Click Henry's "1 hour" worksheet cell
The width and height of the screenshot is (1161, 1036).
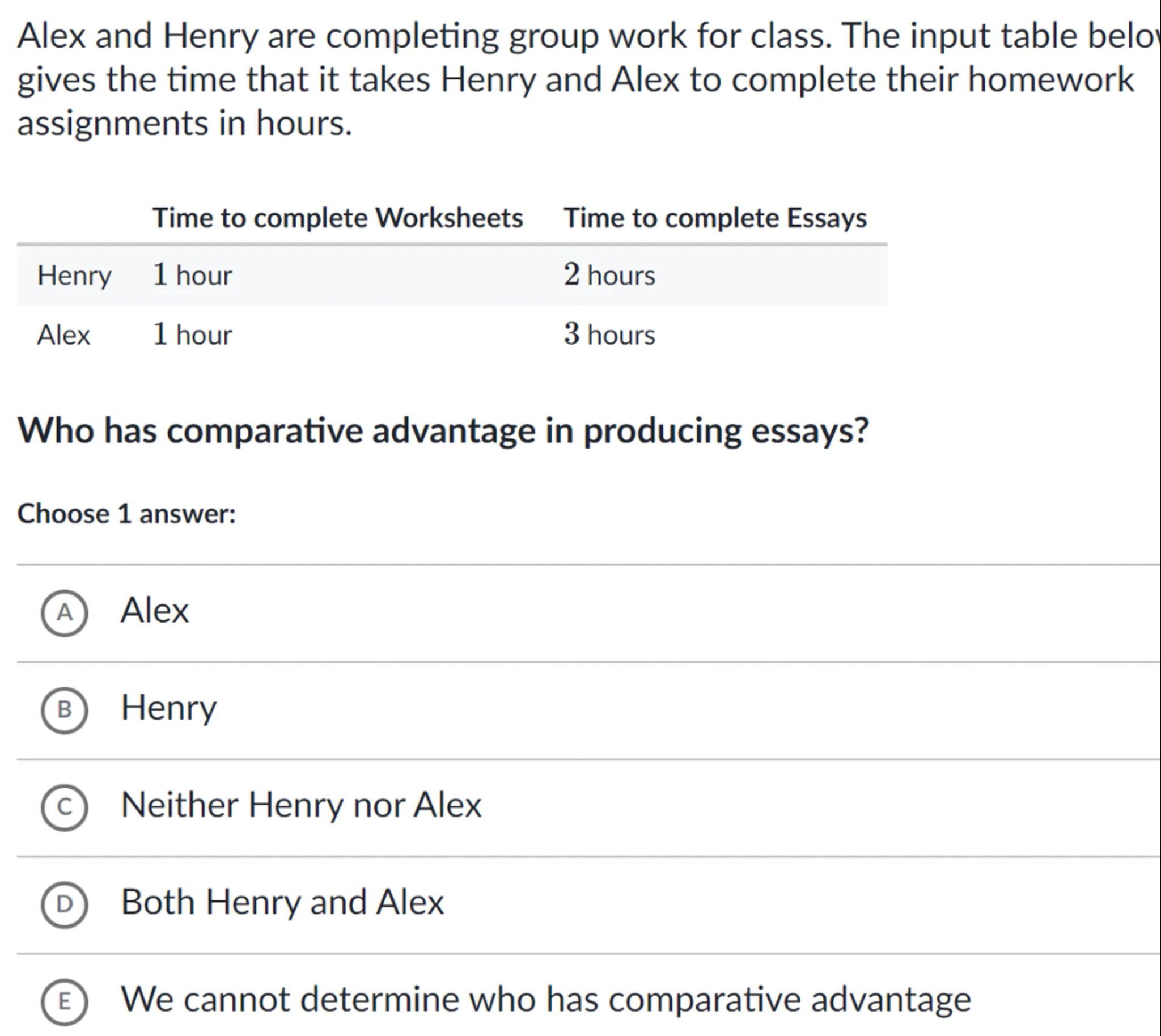pyautogui.click(x=192, y=276)
